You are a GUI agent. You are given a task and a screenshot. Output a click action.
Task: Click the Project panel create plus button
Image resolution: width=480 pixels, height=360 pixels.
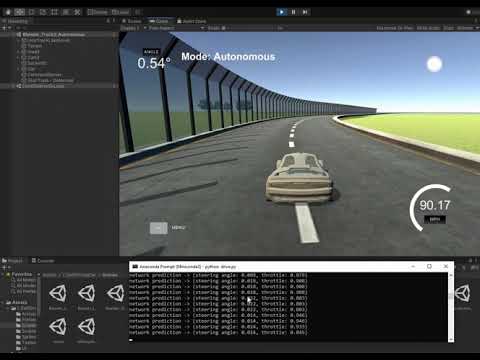tap(5, 267)
